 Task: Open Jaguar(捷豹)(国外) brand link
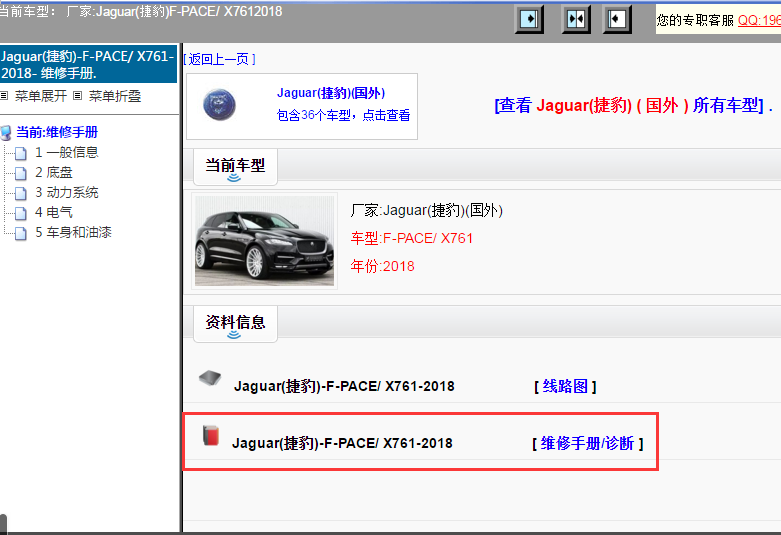[331, 93]
